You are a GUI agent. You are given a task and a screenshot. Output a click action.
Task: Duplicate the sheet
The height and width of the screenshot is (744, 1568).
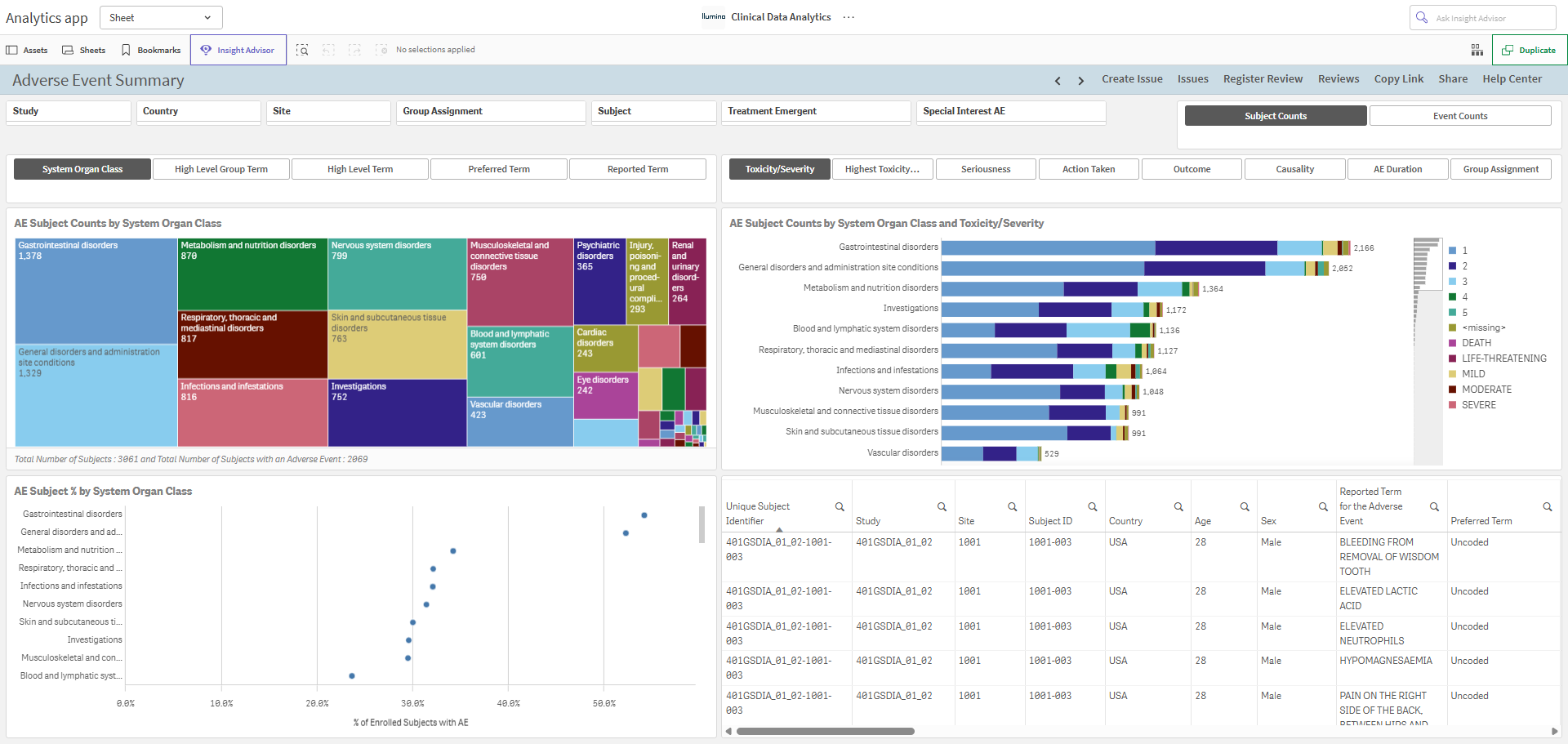(1530, 50)
